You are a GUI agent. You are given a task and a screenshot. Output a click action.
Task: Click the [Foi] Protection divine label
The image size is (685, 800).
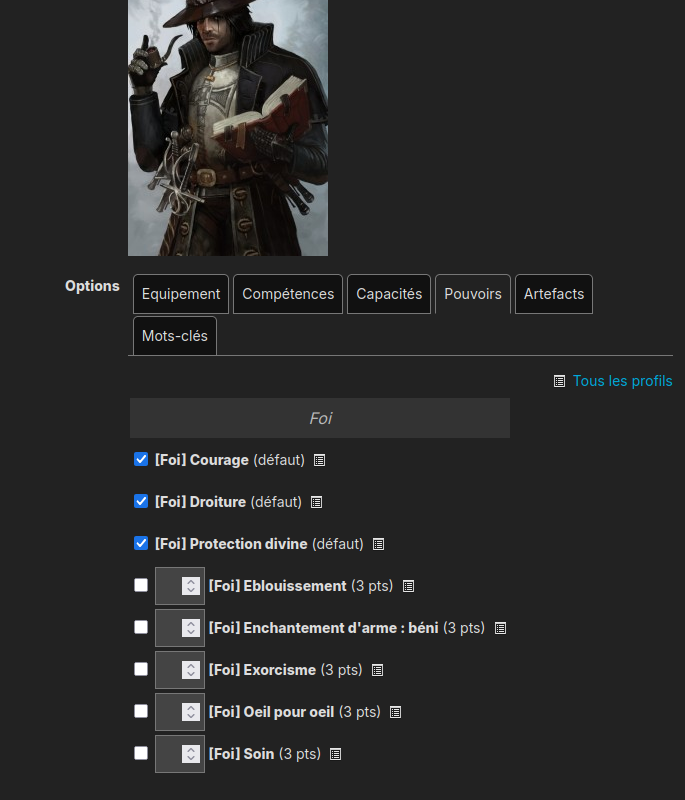231,544
